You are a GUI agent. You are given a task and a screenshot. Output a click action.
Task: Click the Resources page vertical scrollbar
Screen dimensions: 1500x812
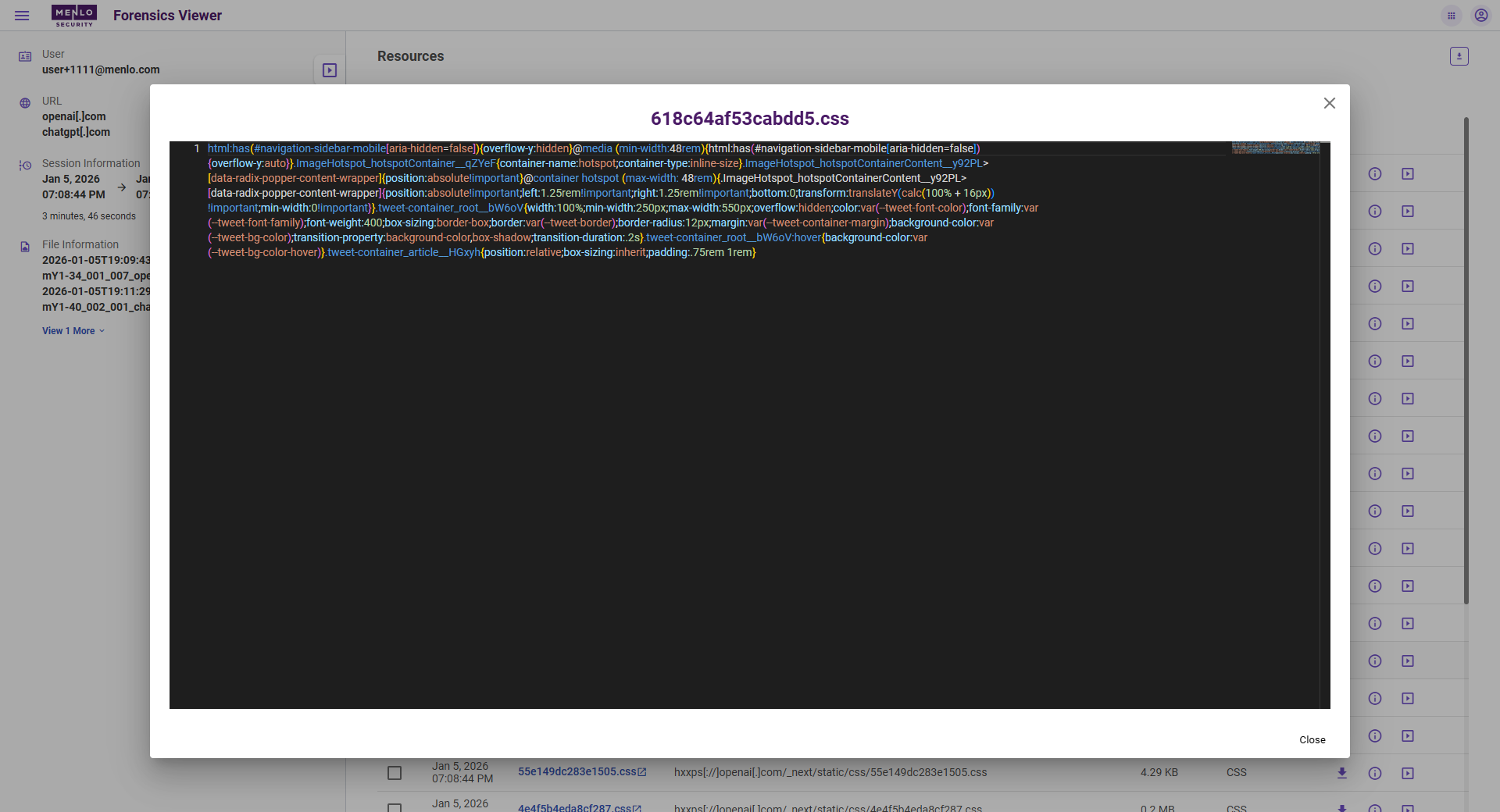click(x=1466, y=359)
